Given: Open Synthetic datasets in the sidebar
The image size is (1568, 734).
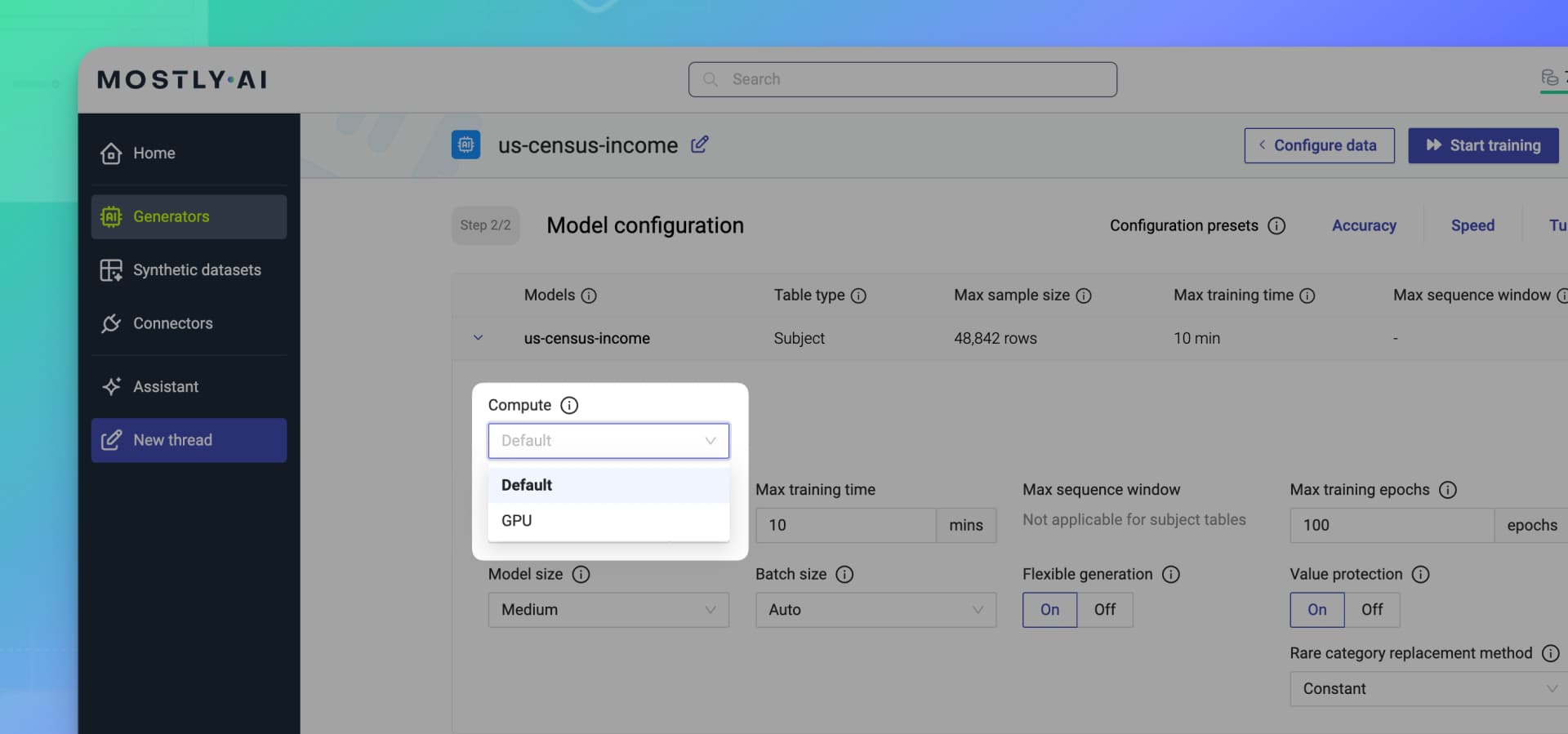Looking at the screenshot, I should 189,269.
